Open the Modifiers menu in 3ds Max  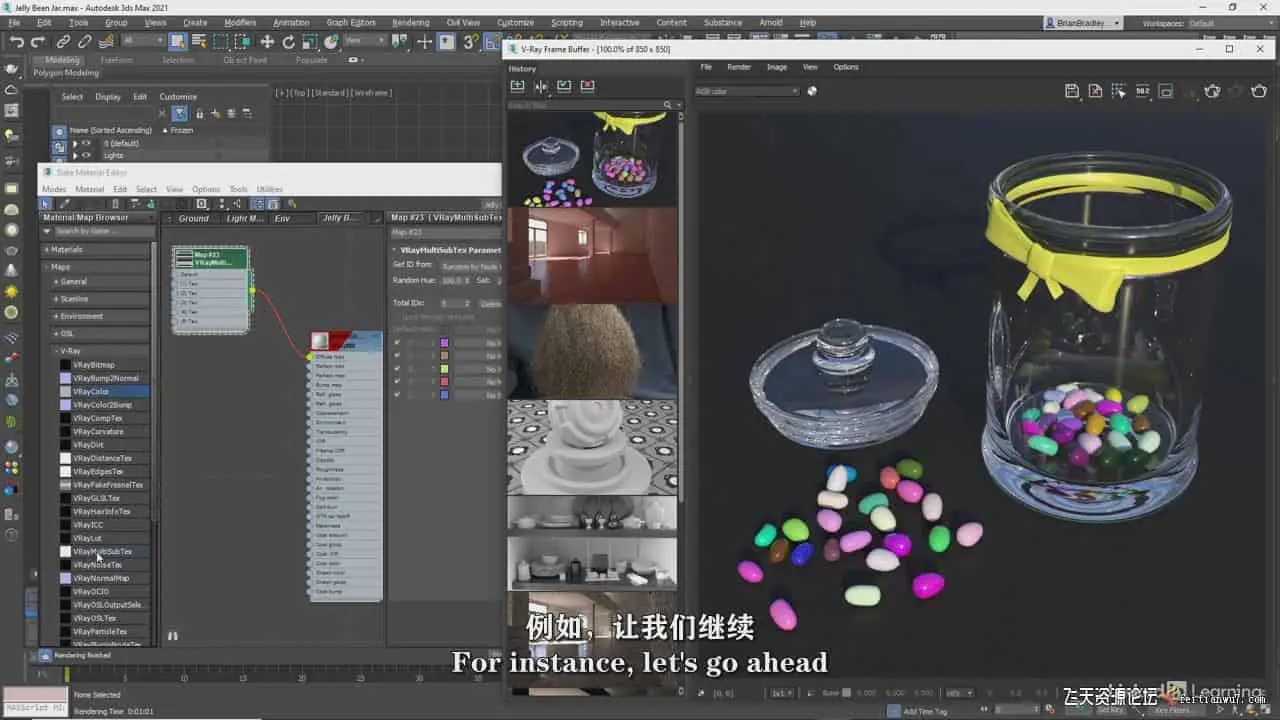tap(240, 22)
